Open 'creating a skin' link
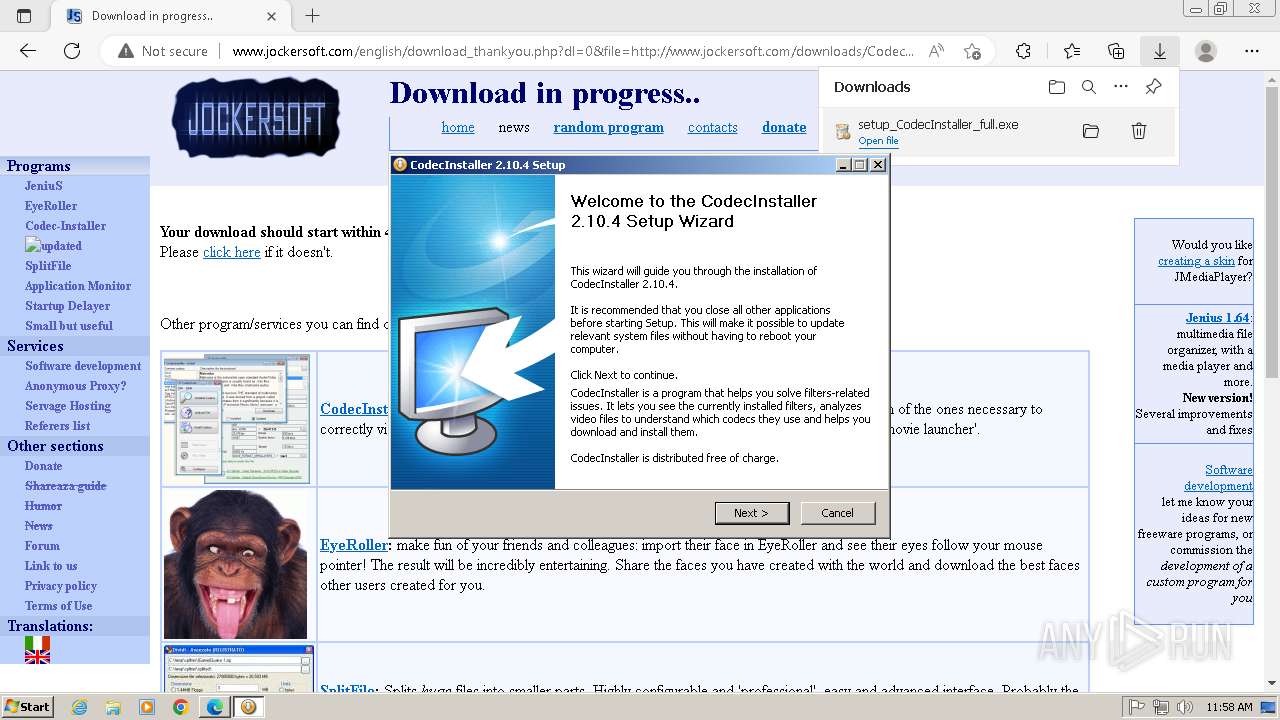1280x720 pixels. click(1196, 261)
